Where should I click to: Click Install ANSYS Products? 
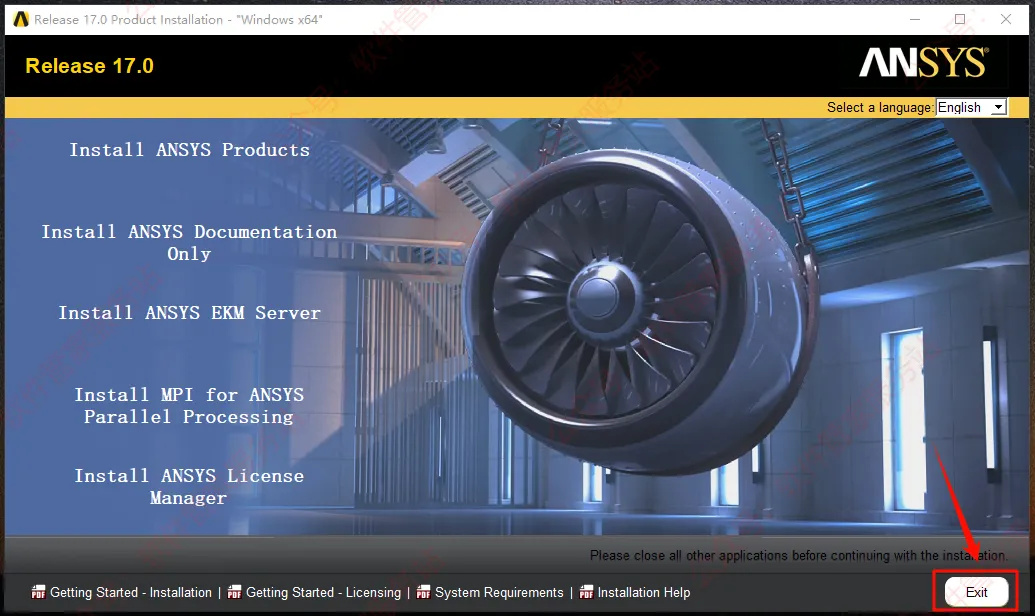tap(189, 150)
